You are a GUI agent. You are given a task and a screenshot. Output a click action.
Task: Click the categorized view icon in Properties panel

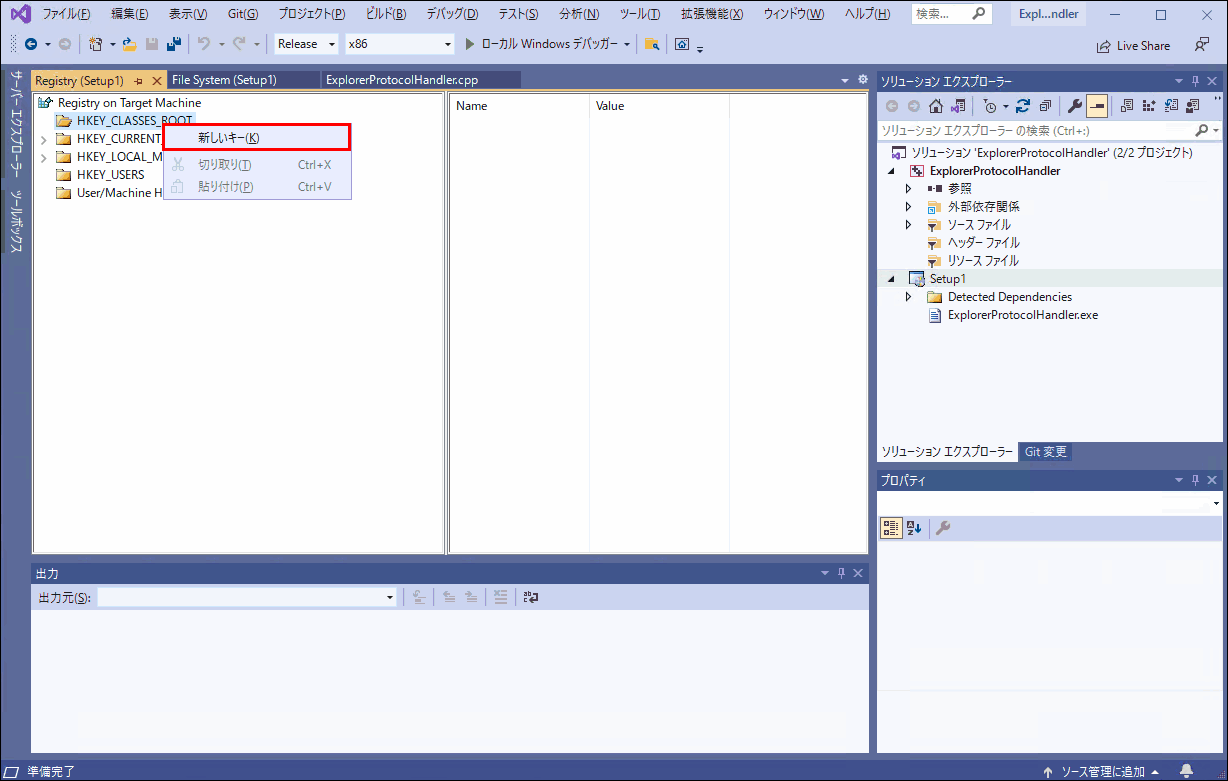890,528
